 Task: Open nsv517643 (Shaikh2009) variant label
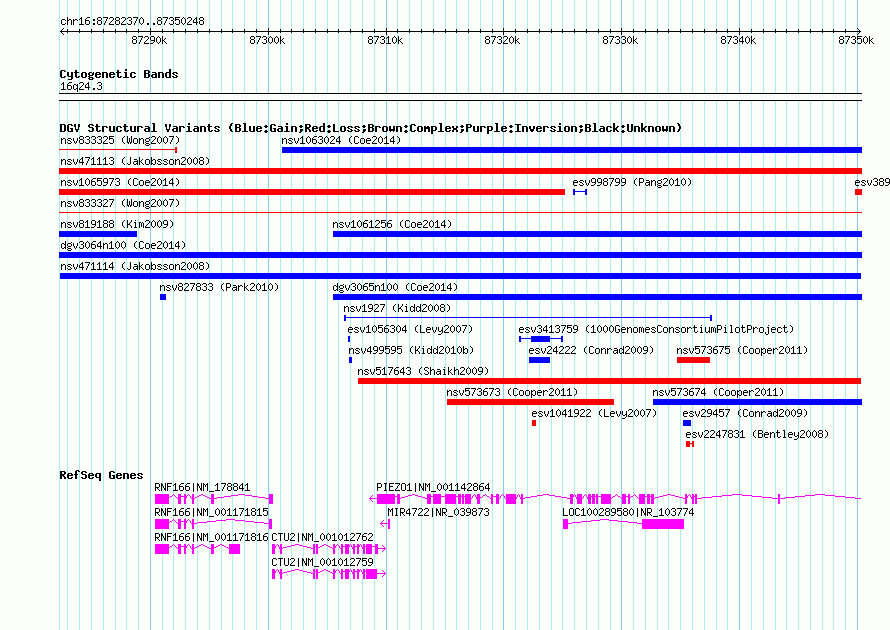point(423,371)
